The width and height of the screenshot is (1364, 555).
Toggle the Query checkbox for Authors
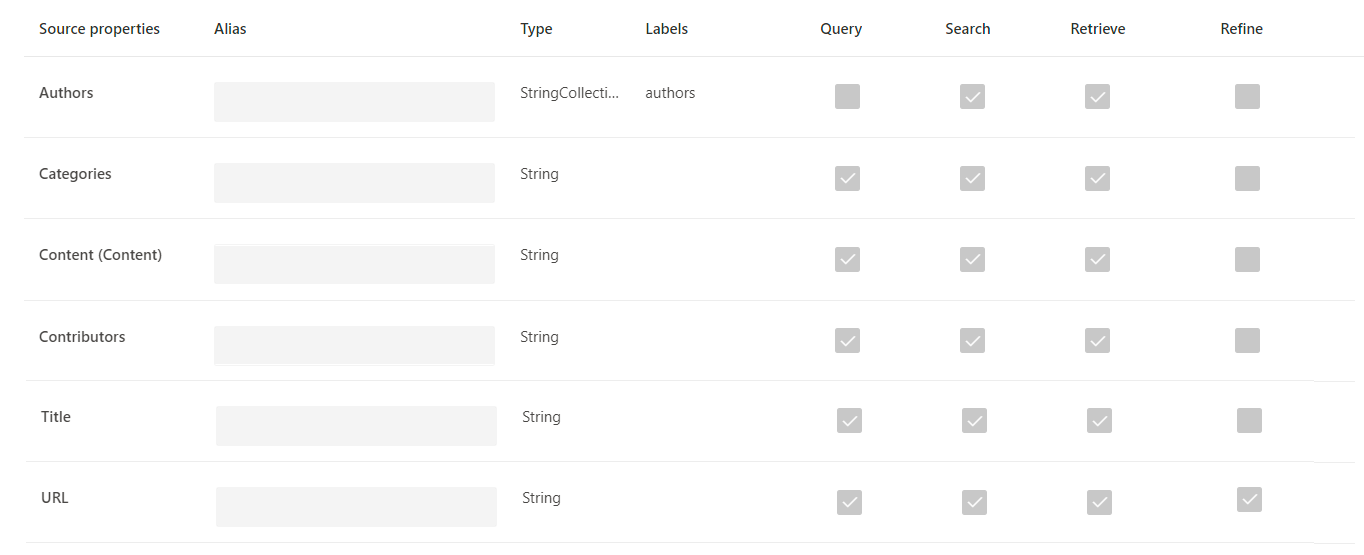(x=847, y=96)
